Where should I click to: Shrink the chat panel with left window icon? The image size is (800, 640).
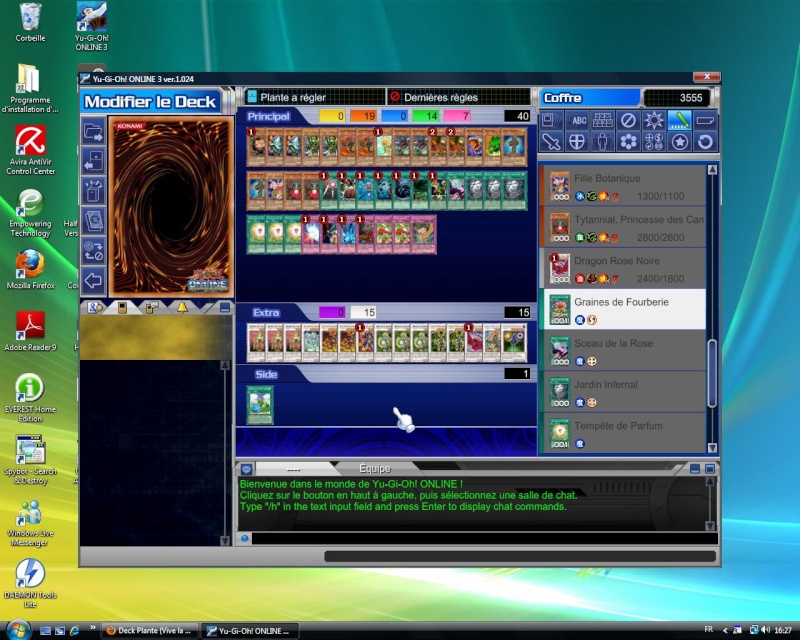(694, 469)
